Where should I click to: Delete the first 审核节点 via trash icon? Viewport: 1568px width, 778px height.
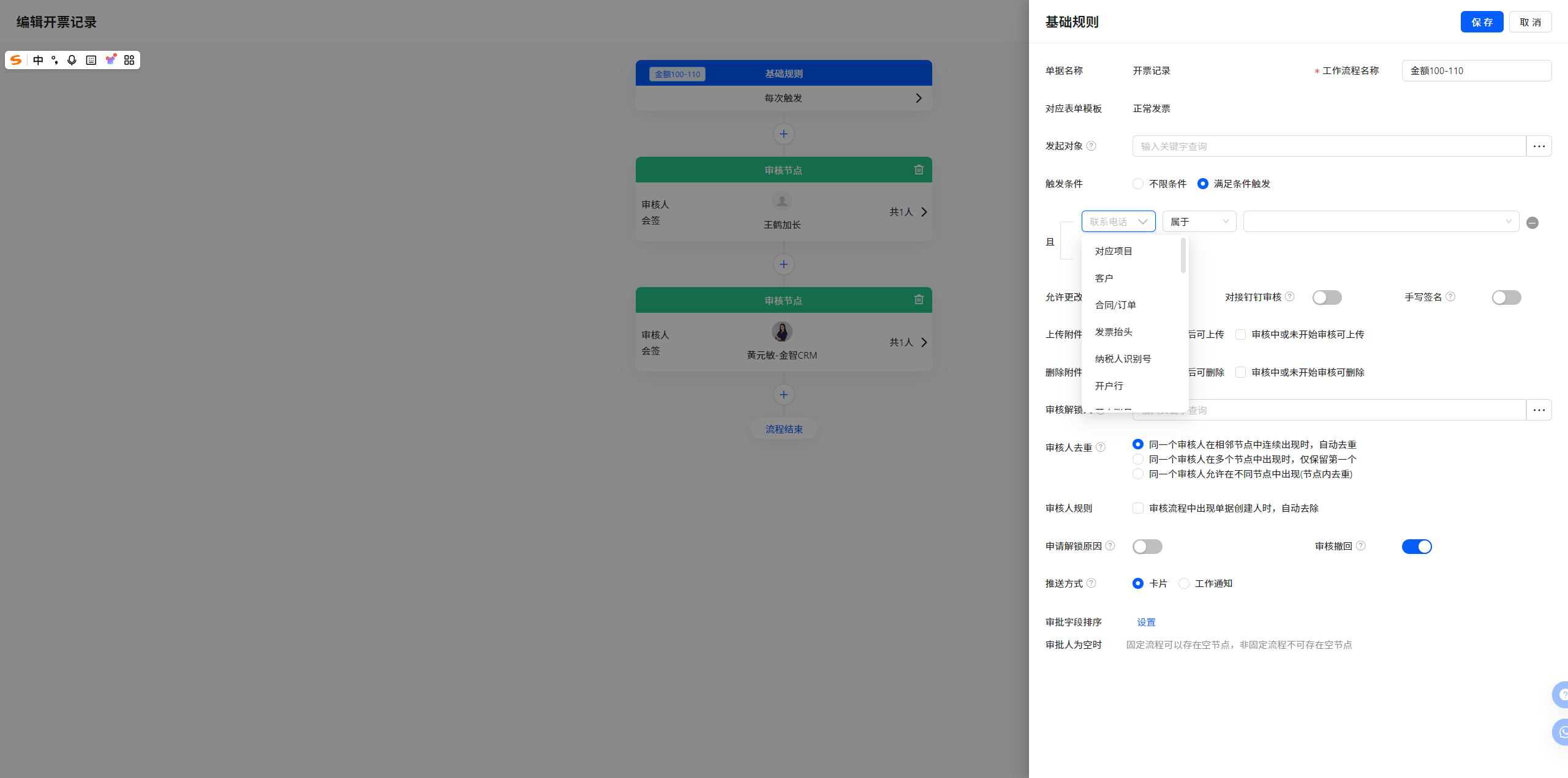(919, 170)
